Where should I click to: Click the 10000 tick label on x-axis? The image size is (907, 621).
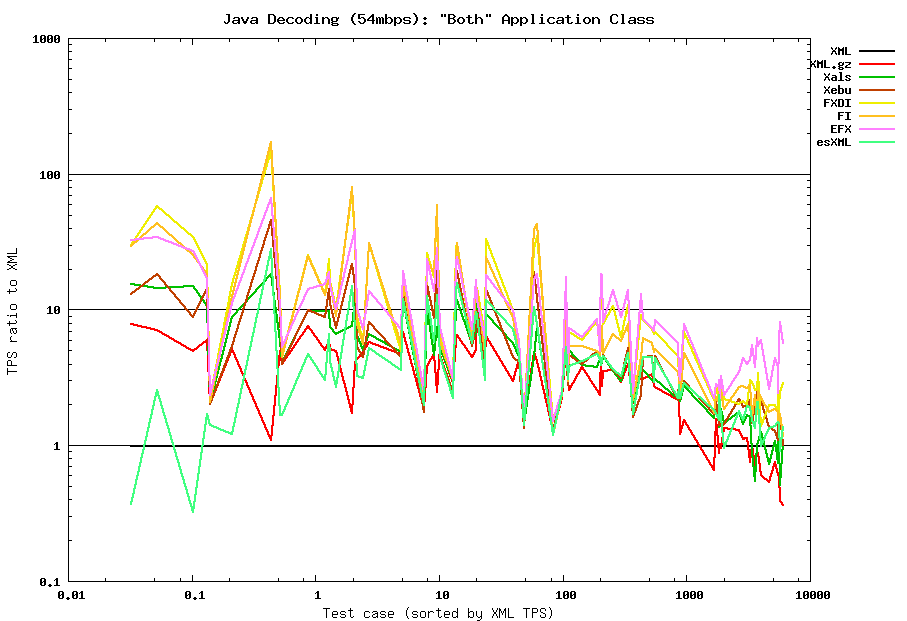click(x=811, y=596)
